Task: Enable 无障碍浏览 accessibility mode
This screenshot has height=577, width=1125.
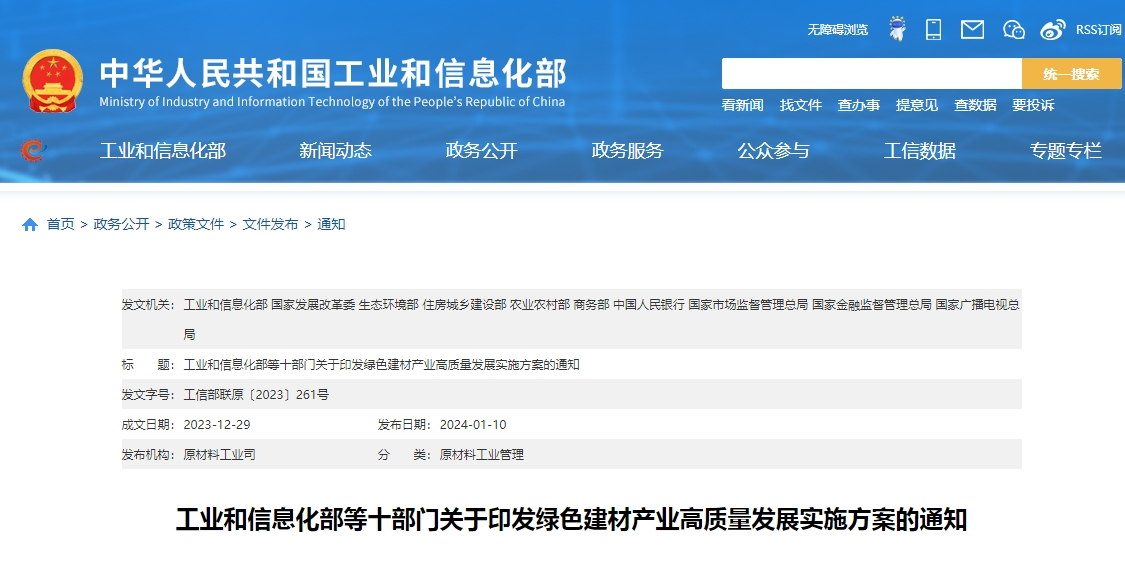Action: 840,30
